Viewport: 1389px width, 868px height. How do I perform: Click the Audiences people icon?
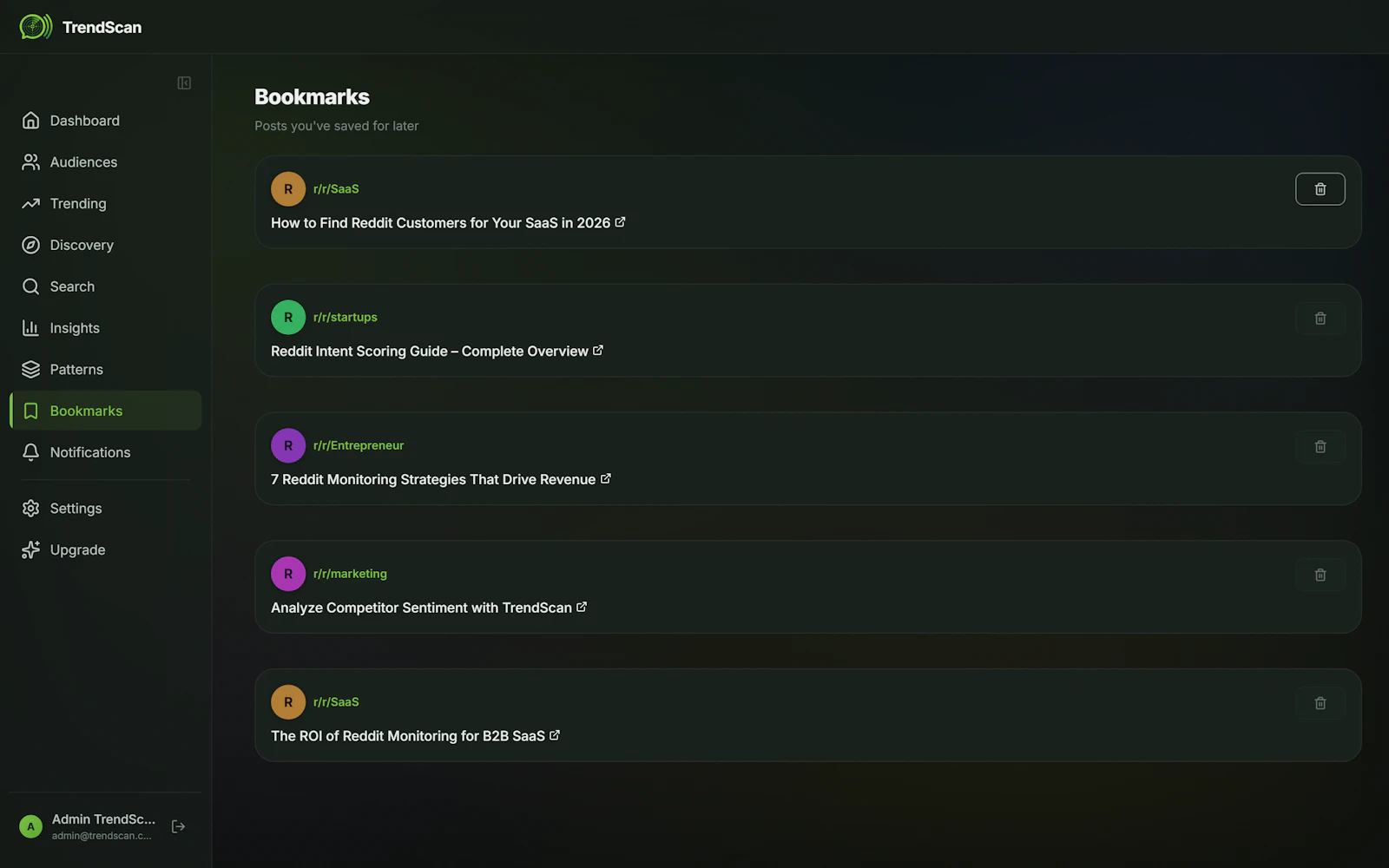point(31,162)
